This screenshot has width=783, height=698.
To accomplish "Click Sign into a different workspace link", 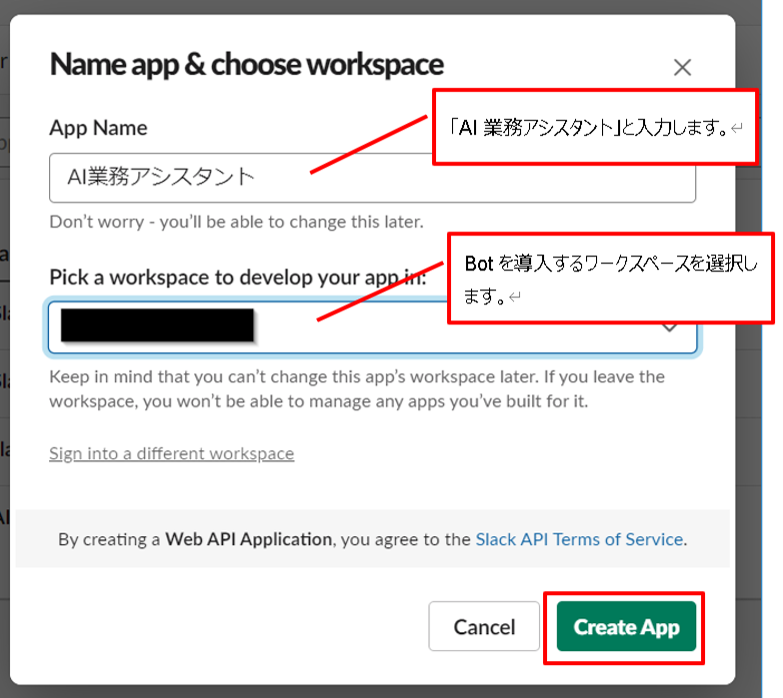I will click(x=171, y=454).
